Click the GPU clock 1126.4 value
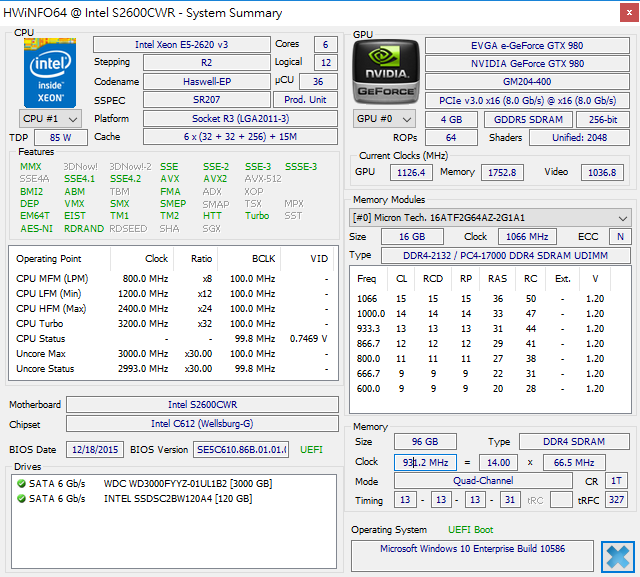The image size is (640, 577). (x=411, y=172)
